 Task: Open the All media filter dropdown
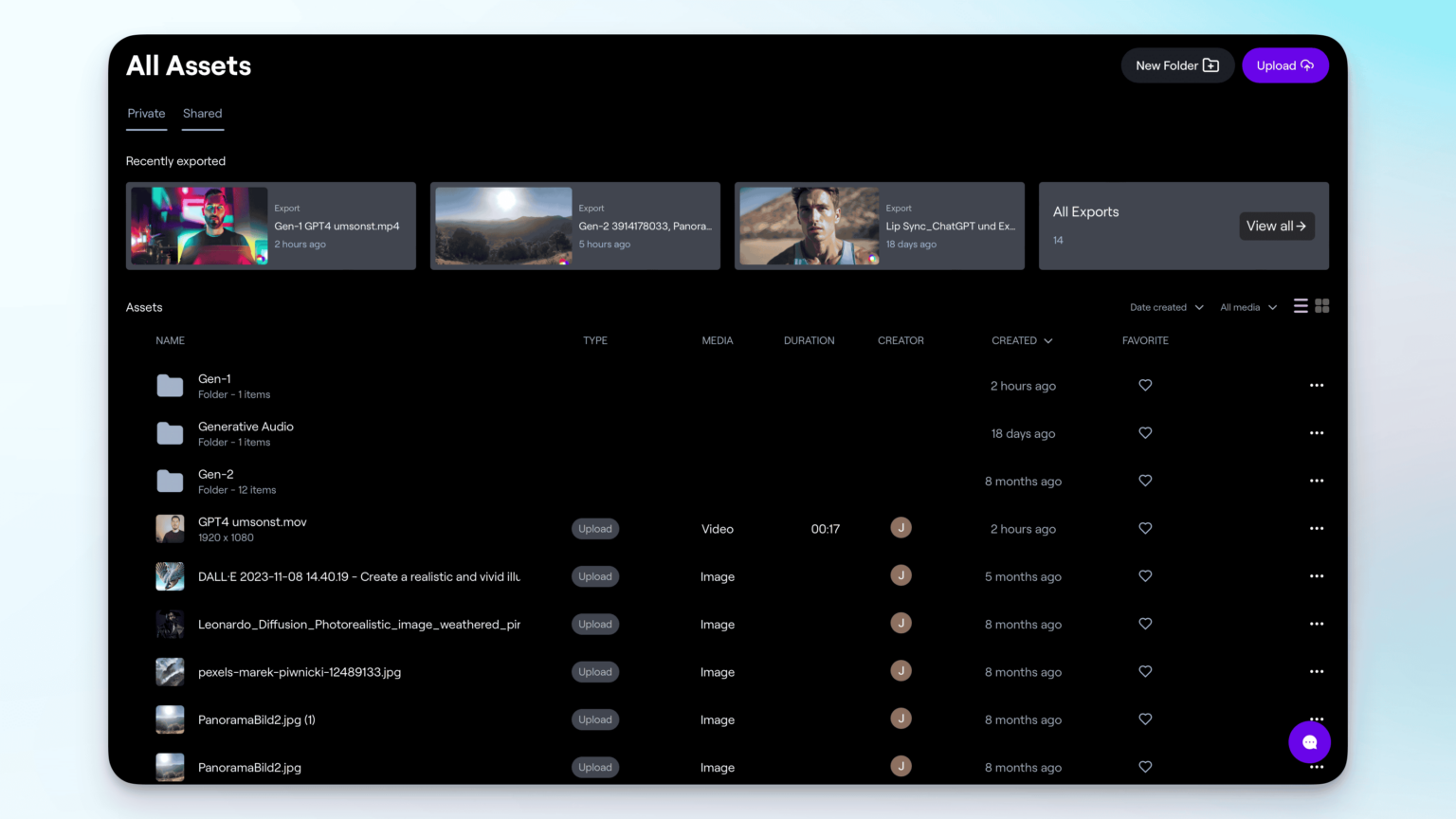1247,306
